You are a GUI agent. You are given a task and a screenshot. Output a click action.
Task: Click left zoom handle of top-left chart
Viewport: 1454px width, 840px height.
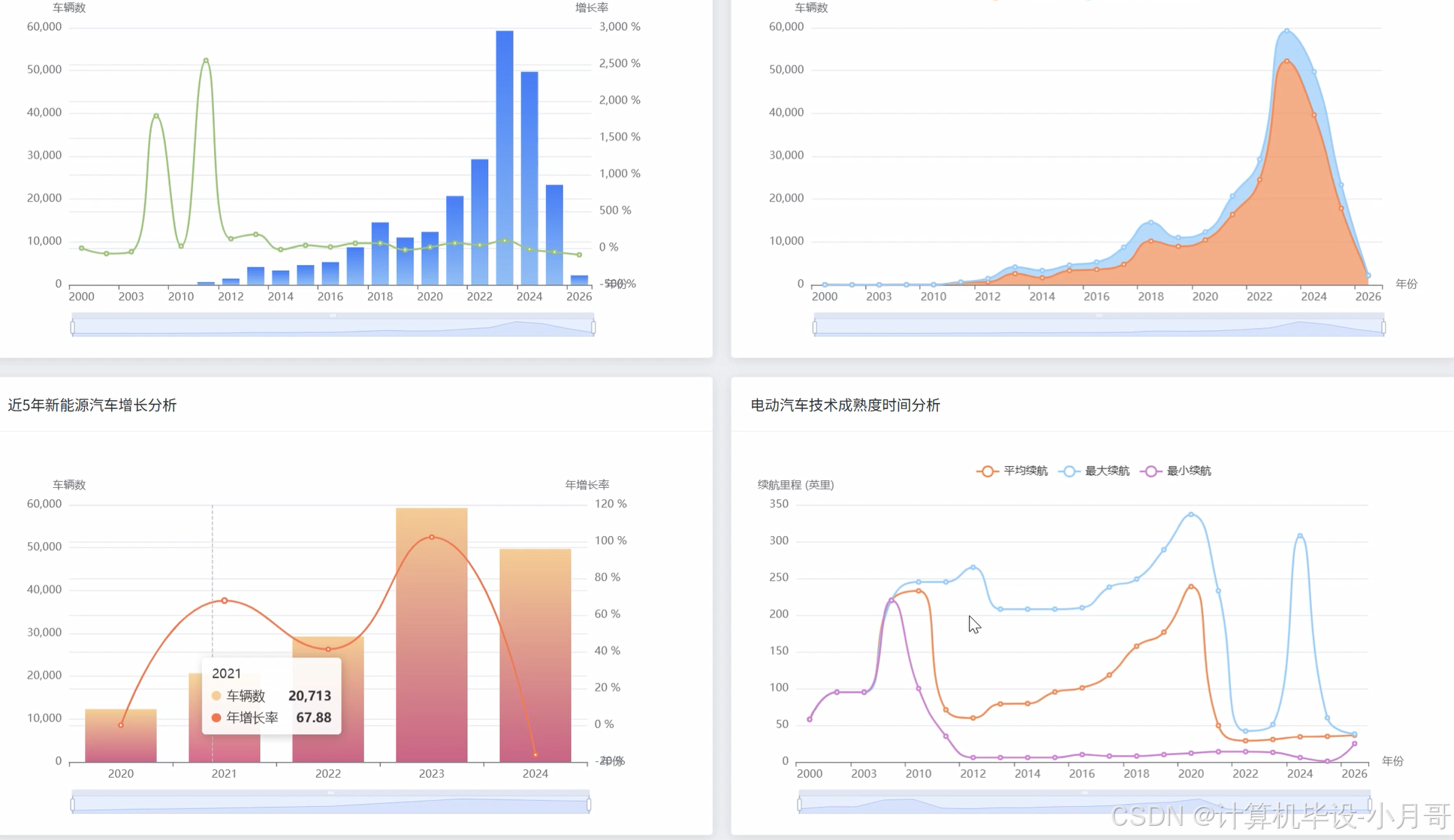[x=73, y=327]
